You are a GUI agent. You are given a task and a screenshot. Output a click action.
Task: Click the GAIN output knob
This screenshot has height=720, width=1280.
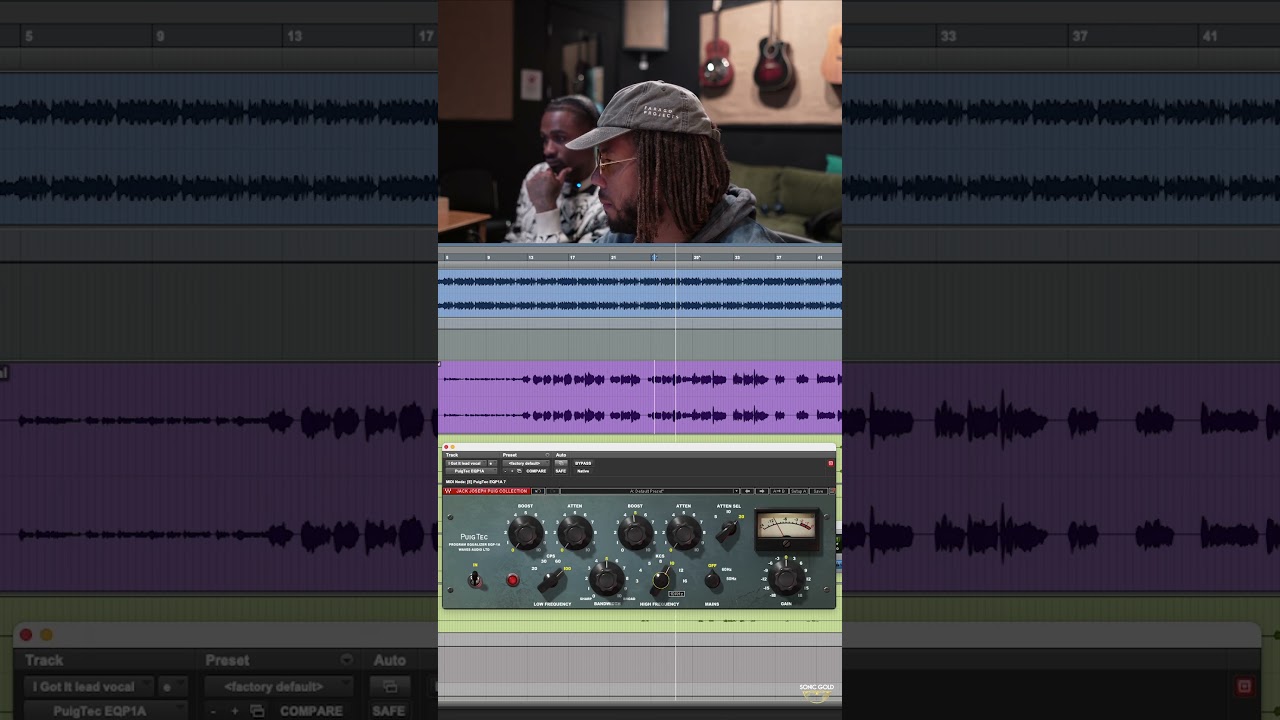pyautogui.click(x=786, y=577)
